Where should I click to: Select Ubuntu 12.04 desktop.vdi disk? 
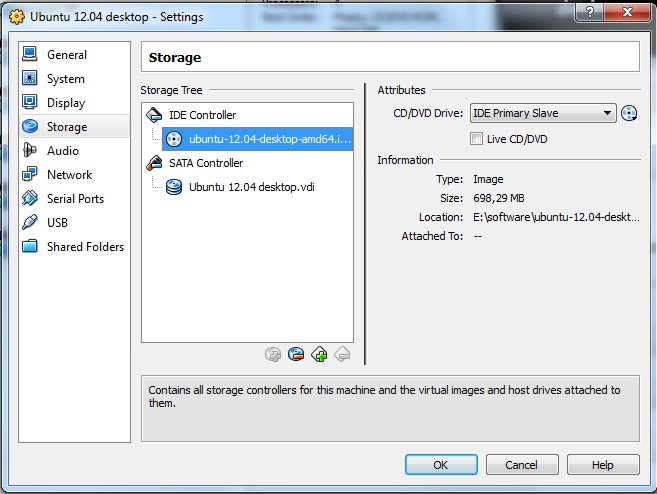pyautogui.click(x=251, y=187)
